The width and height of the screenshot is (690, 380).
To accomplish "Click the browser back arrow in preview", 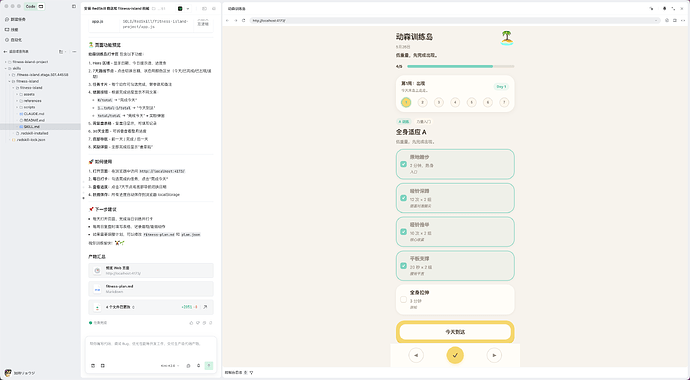I will click(x=228, y=20).
